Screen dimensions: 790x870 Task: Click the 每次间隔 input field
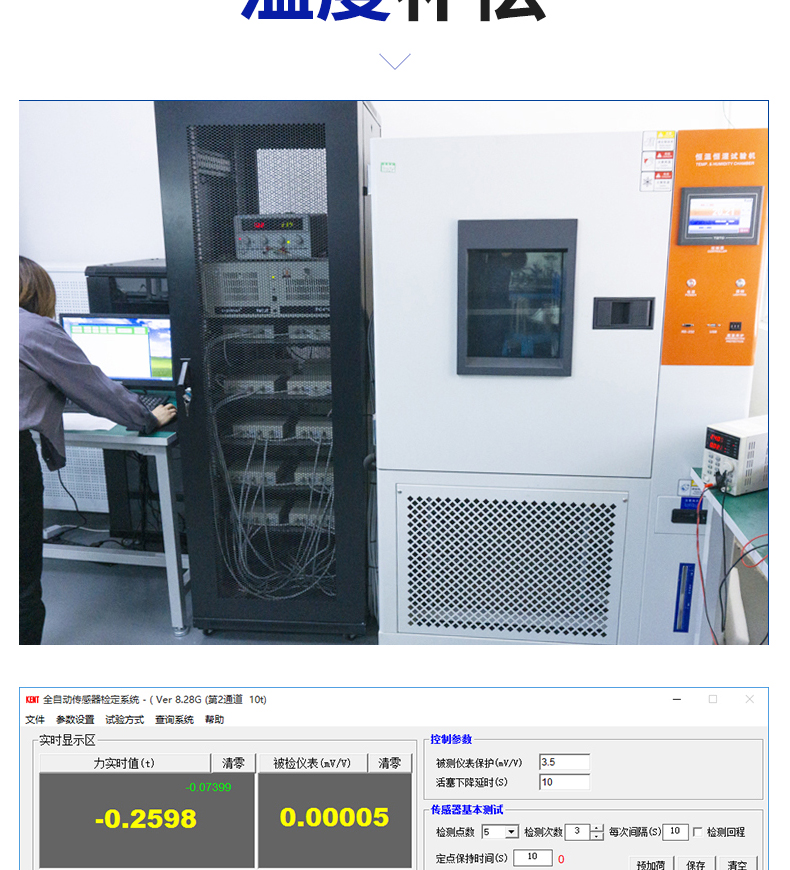click(676, 832)
